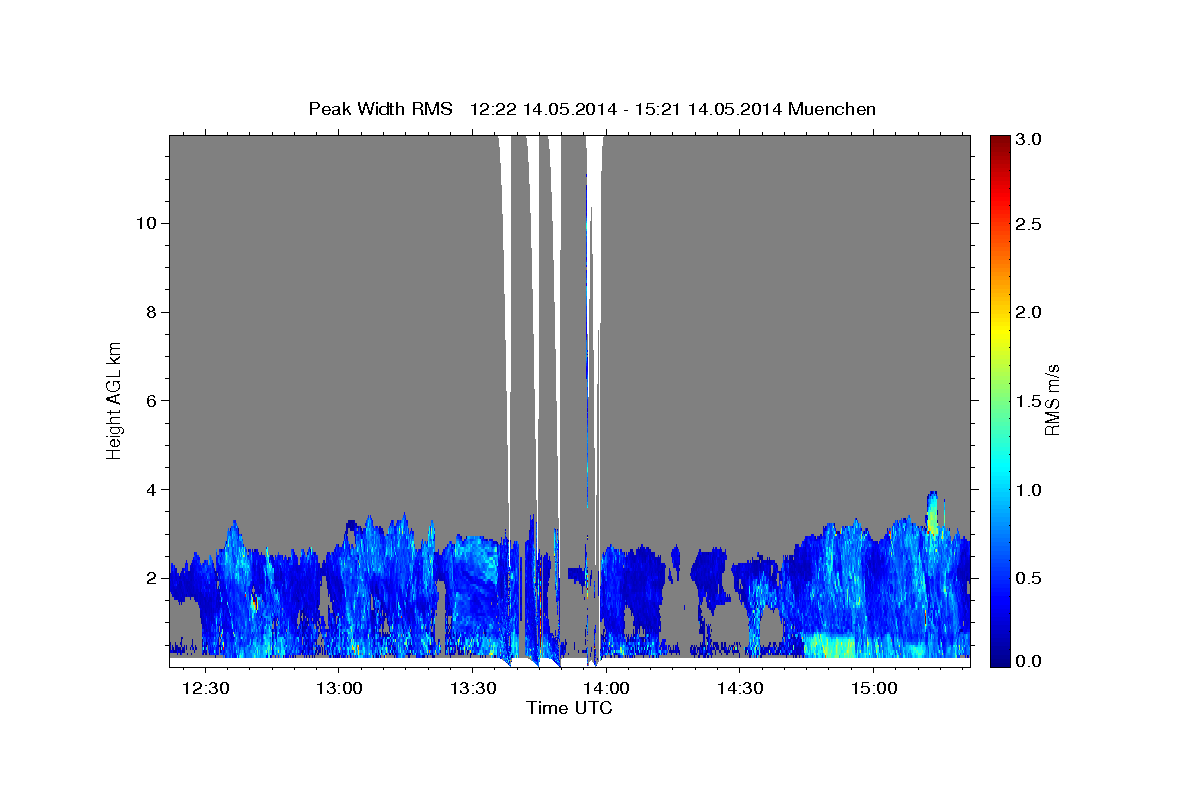The image size is (1200, 800).
Task: Click the colorbar value 2.5
Action: coord(1030,224)
